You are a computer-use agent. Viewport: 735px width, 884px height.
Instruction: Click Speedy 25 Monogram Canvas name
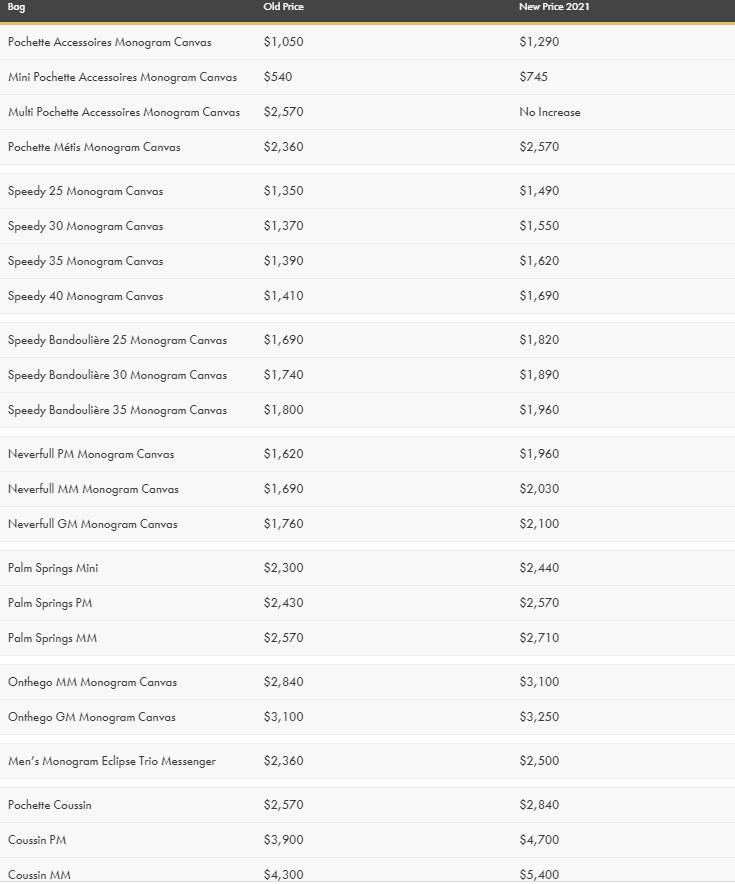click(x=85, y=191)
